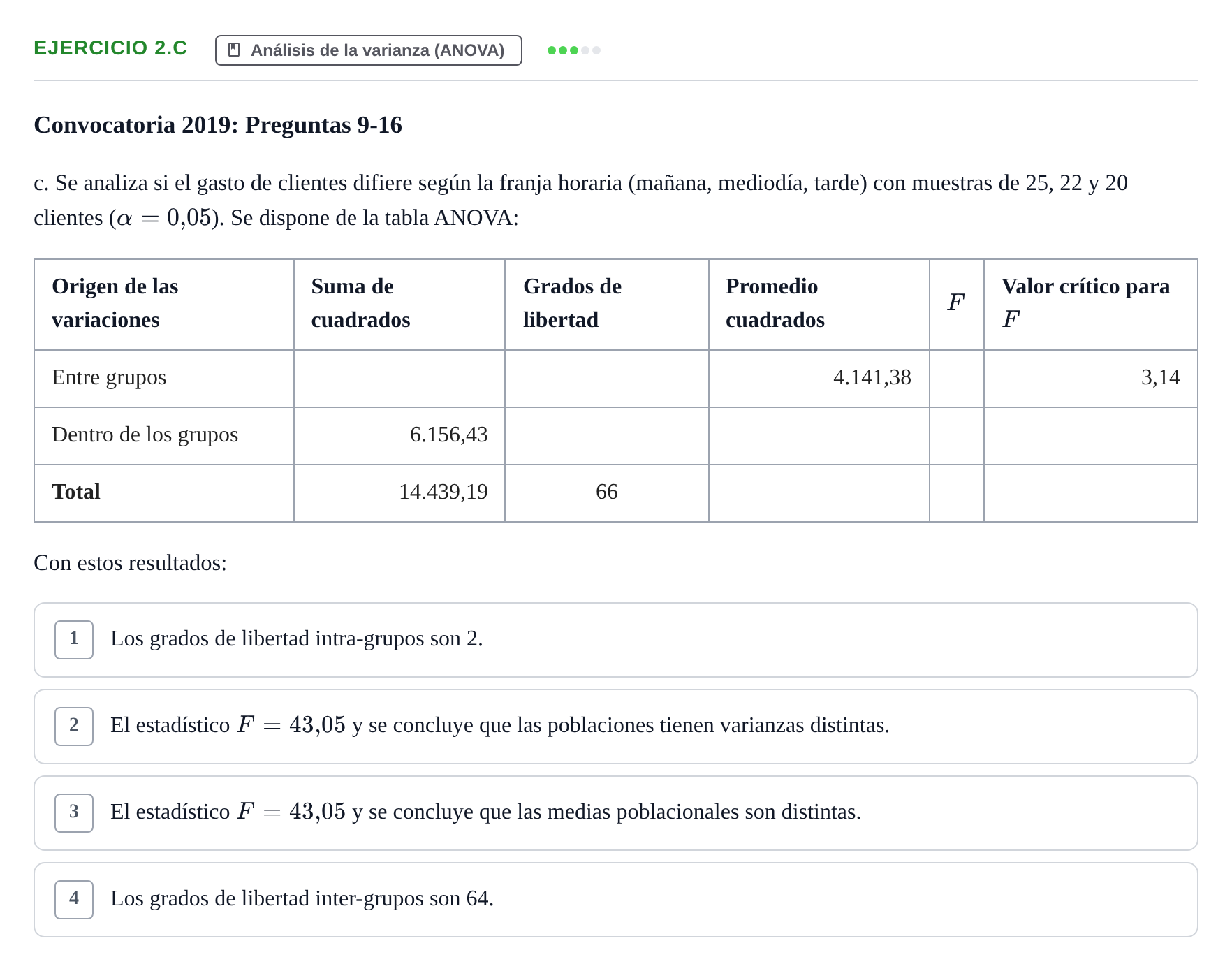Click the Promedio cuadrados column header
The width and height of the screenshot is (1232, 971).
coord(819,304)
